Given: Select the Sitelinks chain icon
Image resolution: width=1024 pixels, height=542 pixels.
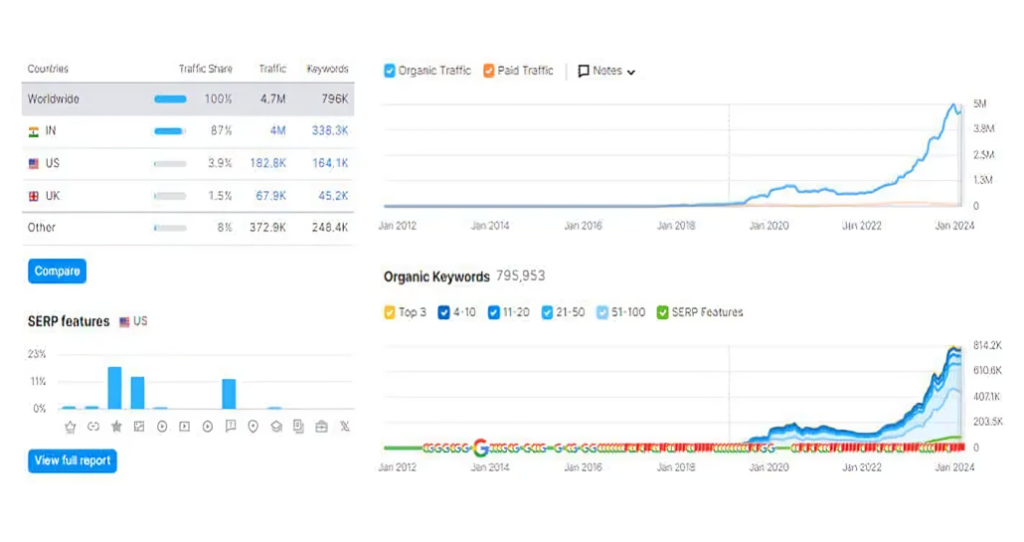Looking at the screenshot, I should 93,427.
